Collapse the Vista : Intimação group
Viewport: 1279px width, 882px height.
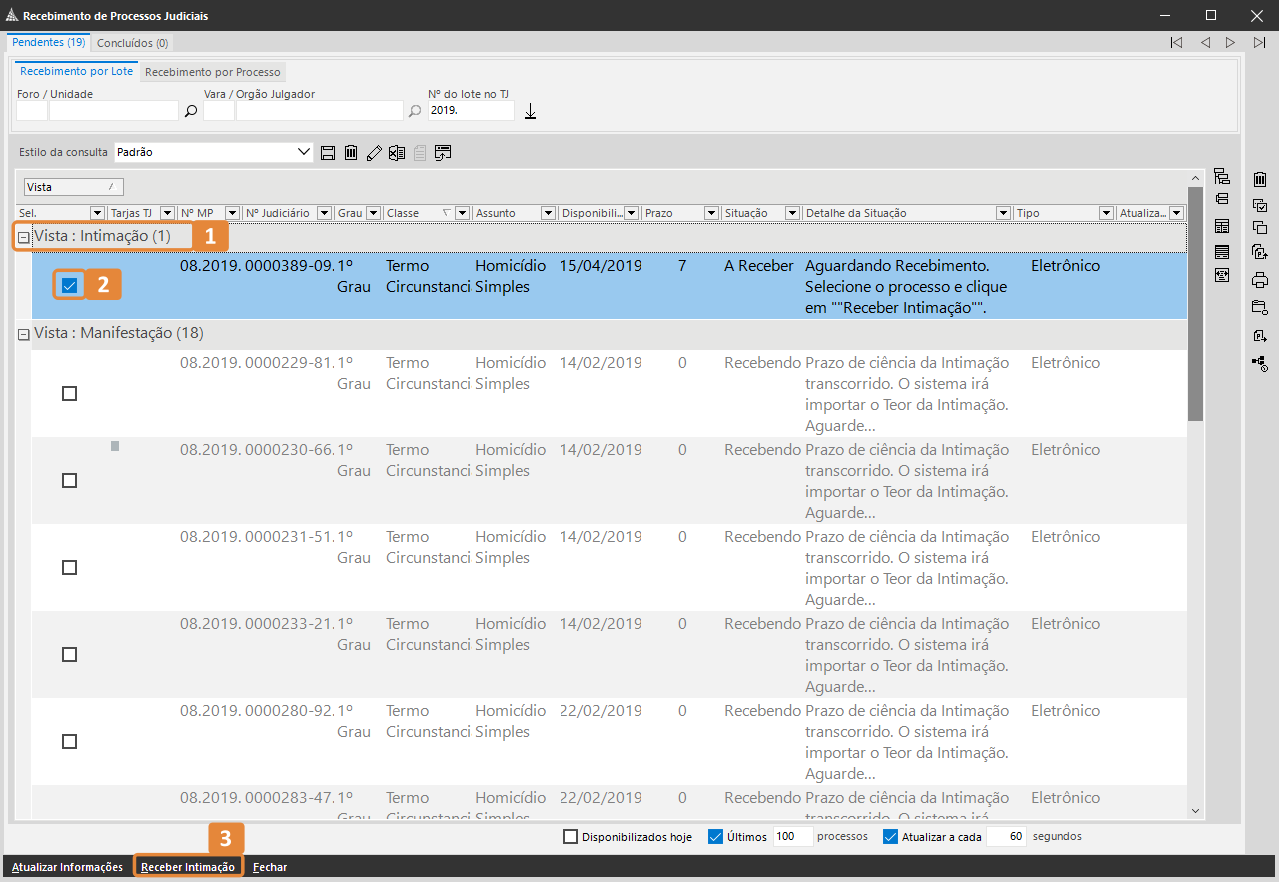[23, 237]
